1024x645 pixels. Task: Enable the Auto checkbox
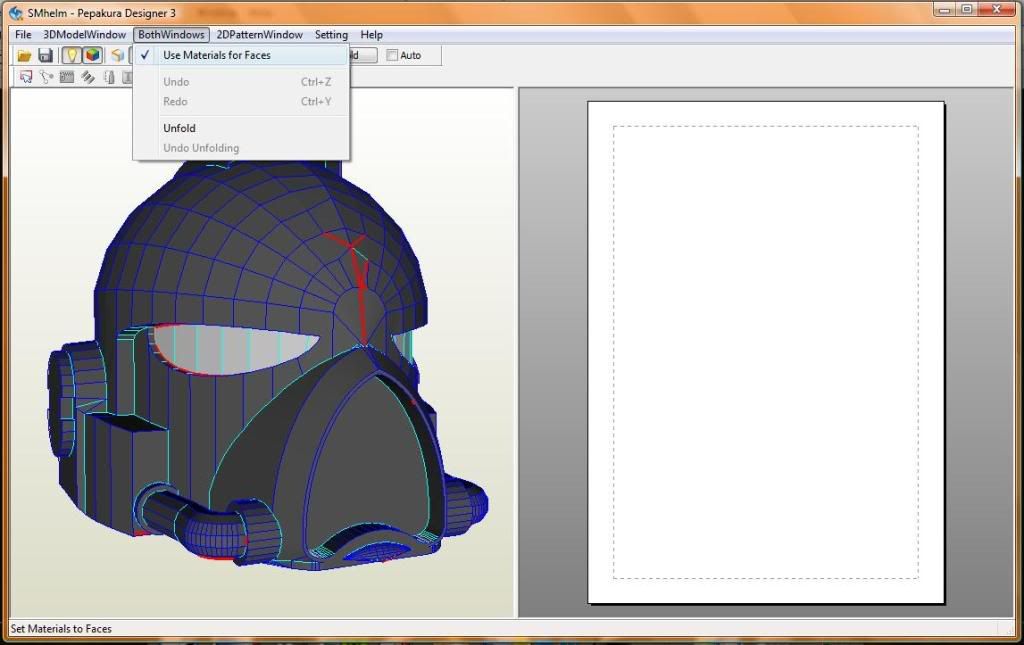[x=392, y=56]
